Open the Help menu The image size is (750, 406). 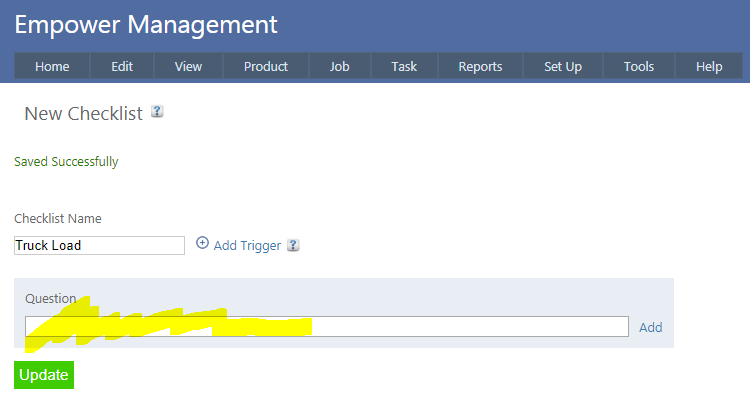click(709, 66)
